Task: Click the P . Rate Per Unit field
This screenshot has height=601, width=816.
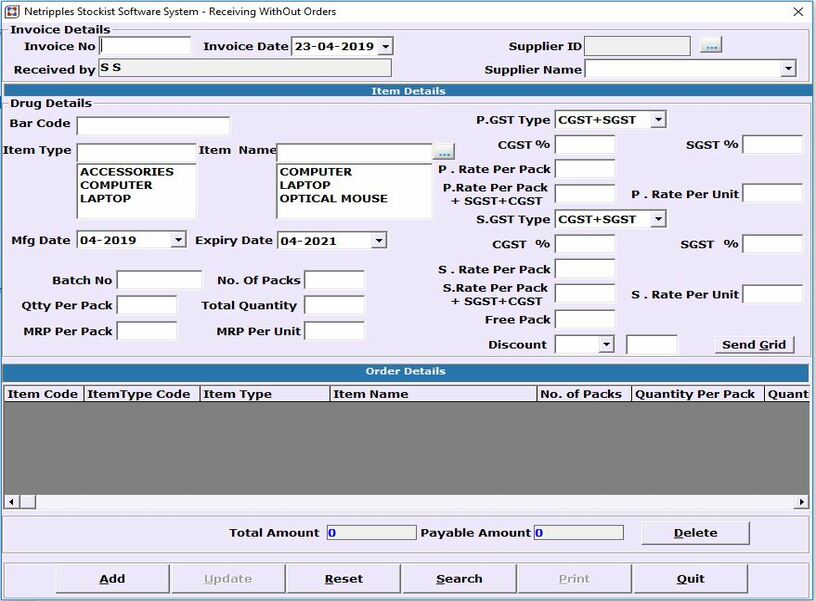Action: point(772,194)
